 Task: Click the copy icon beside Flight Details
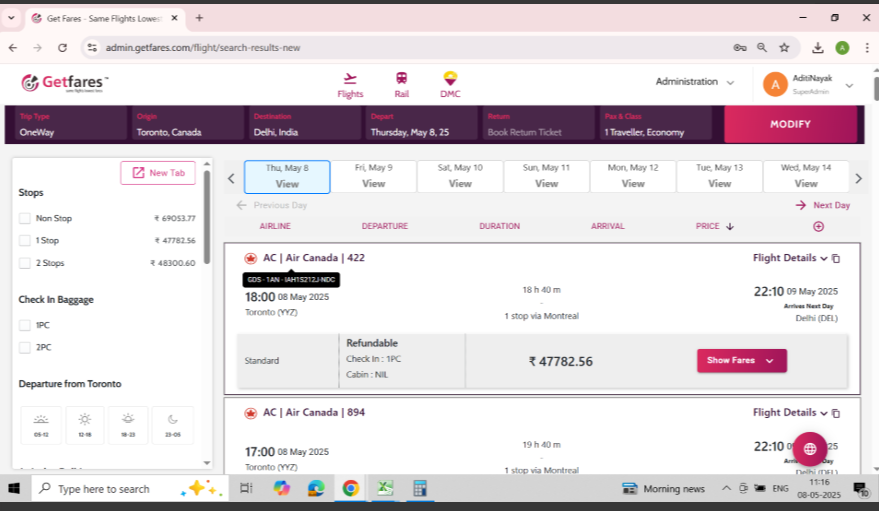836,258
